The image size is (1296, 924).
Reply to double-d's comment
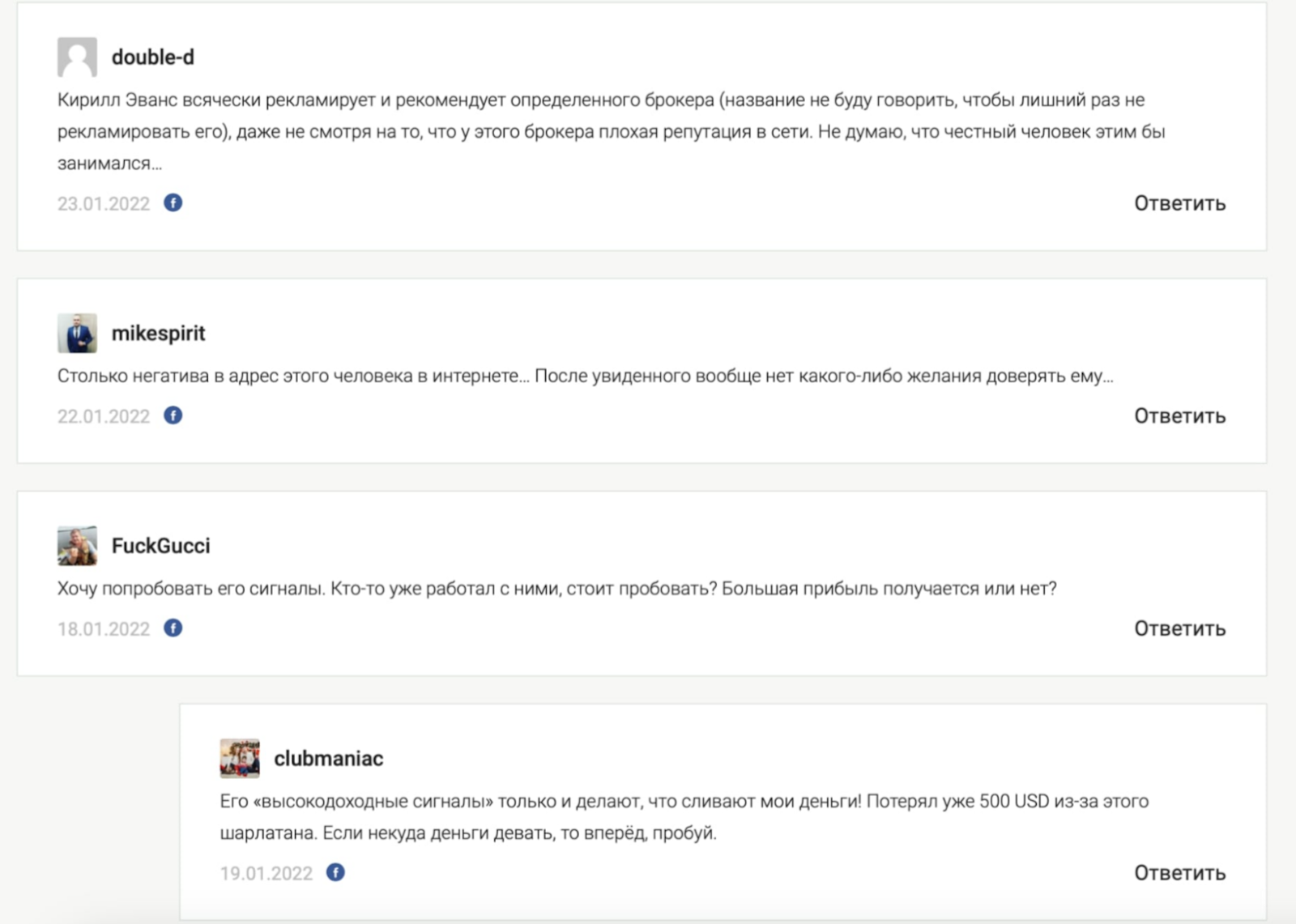(1179, 203)
